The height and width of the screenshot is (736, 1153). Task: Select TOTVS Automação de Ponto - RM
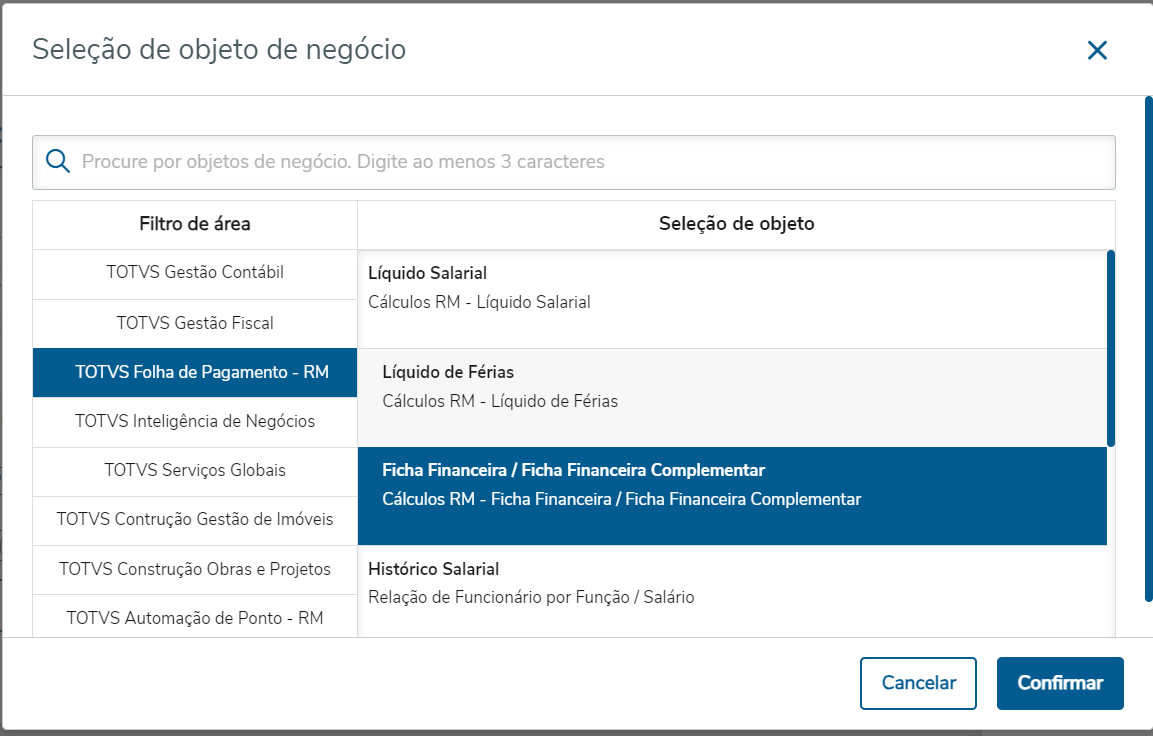coord(195,618)
